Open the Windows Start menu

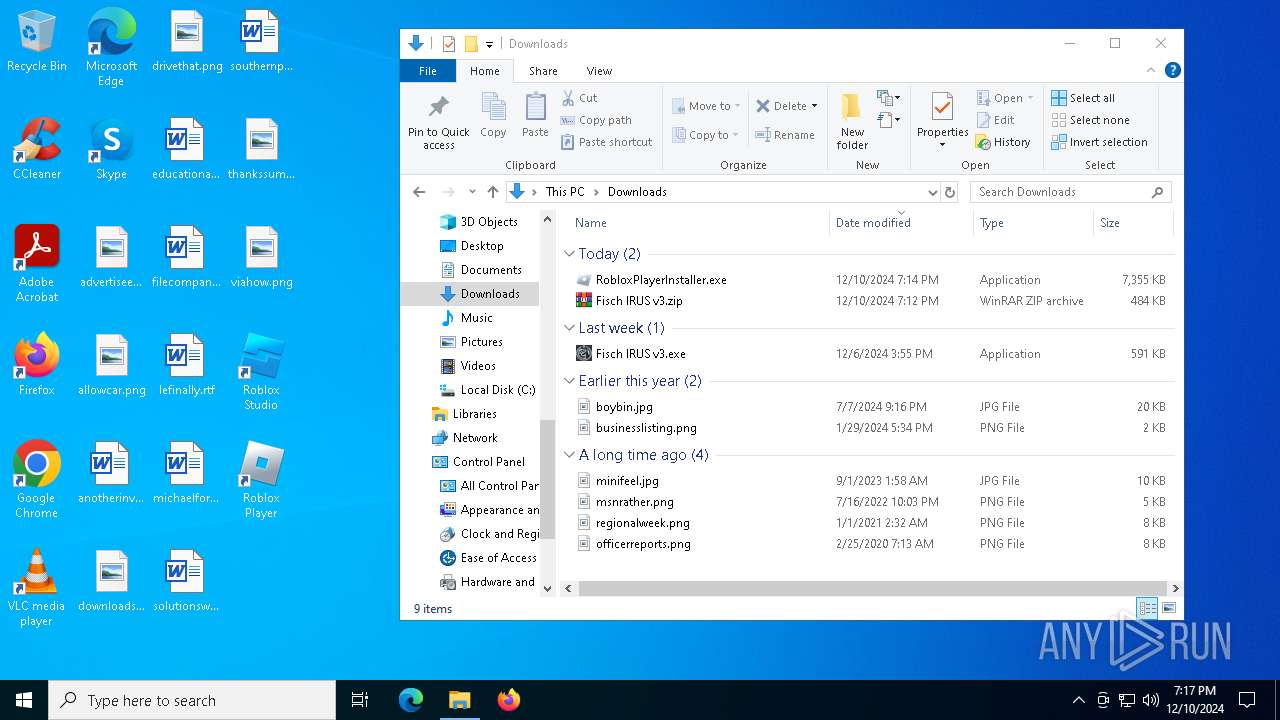(24, 700)
